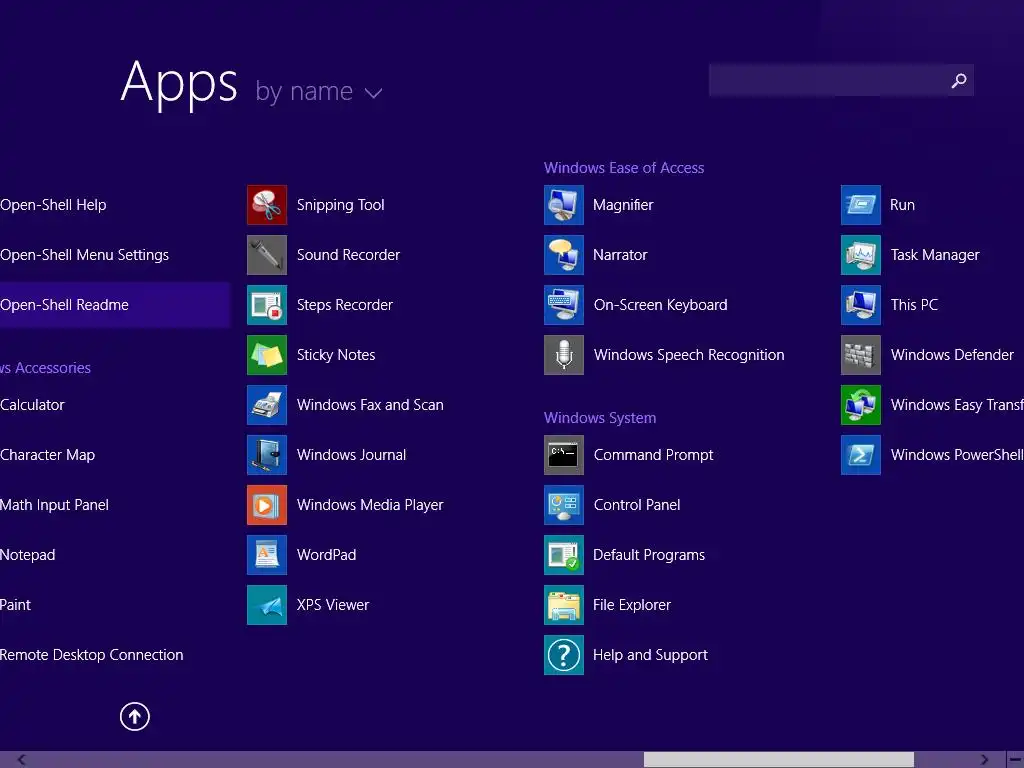This screenshot has height=768, width=1024.
Task: Open Windows Journal icon
Action: pyautogui.click(x=266, y=455)
